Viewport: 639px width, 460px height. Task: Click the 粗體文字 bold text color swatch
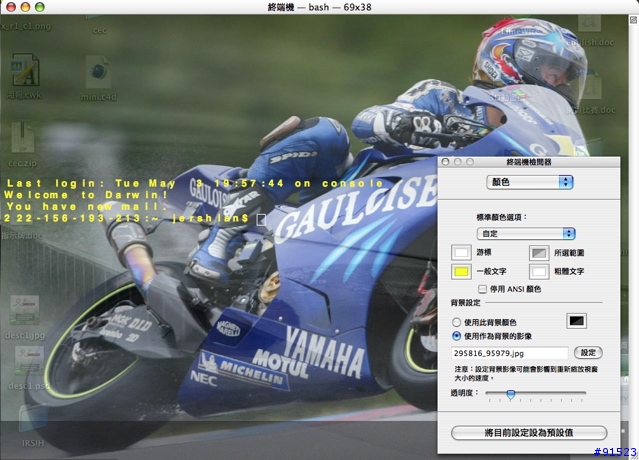click(x=539, y=271)
